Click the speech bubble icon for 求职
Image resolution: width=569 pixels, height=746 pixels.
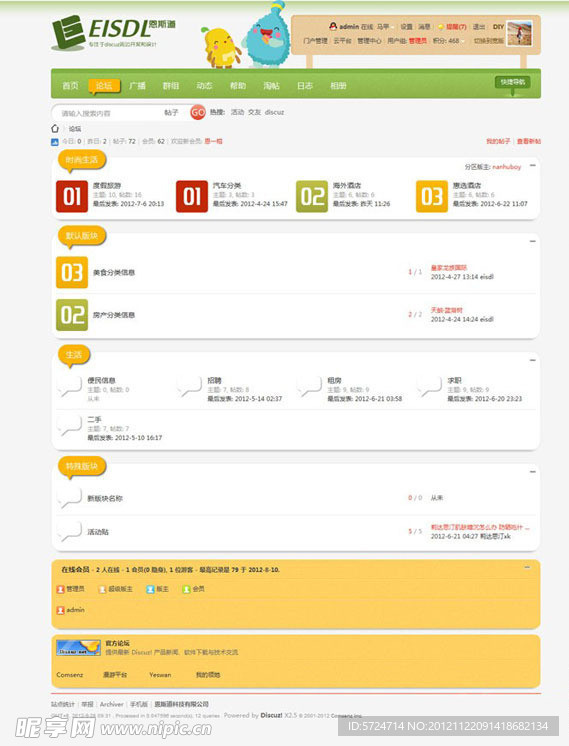429,386
